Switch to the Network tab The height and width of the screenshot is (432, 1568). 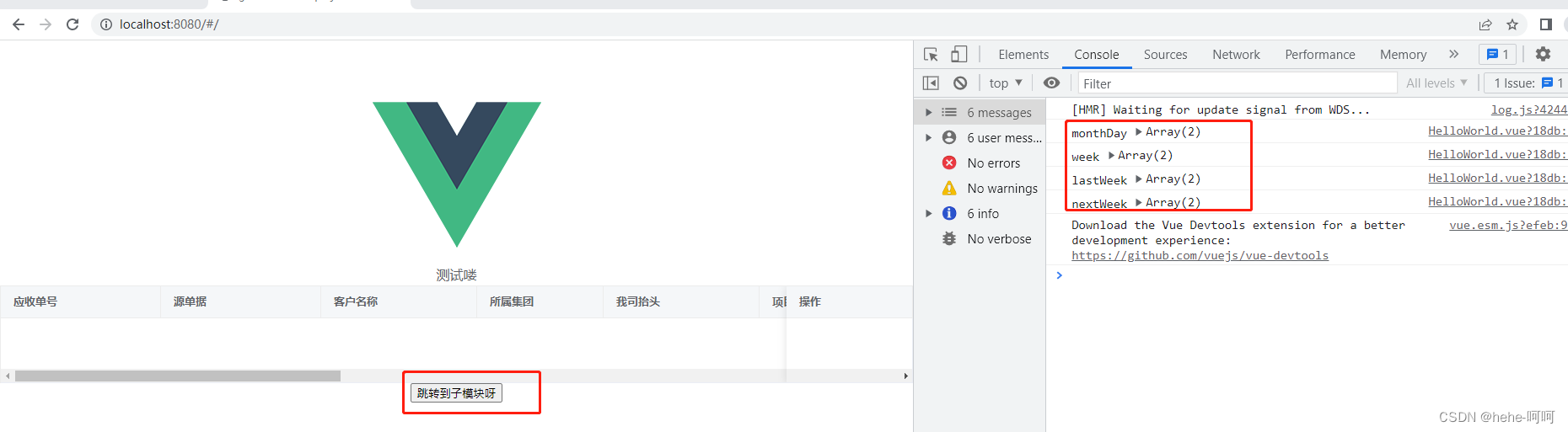pyautogui.click(x=1236, y=54)
